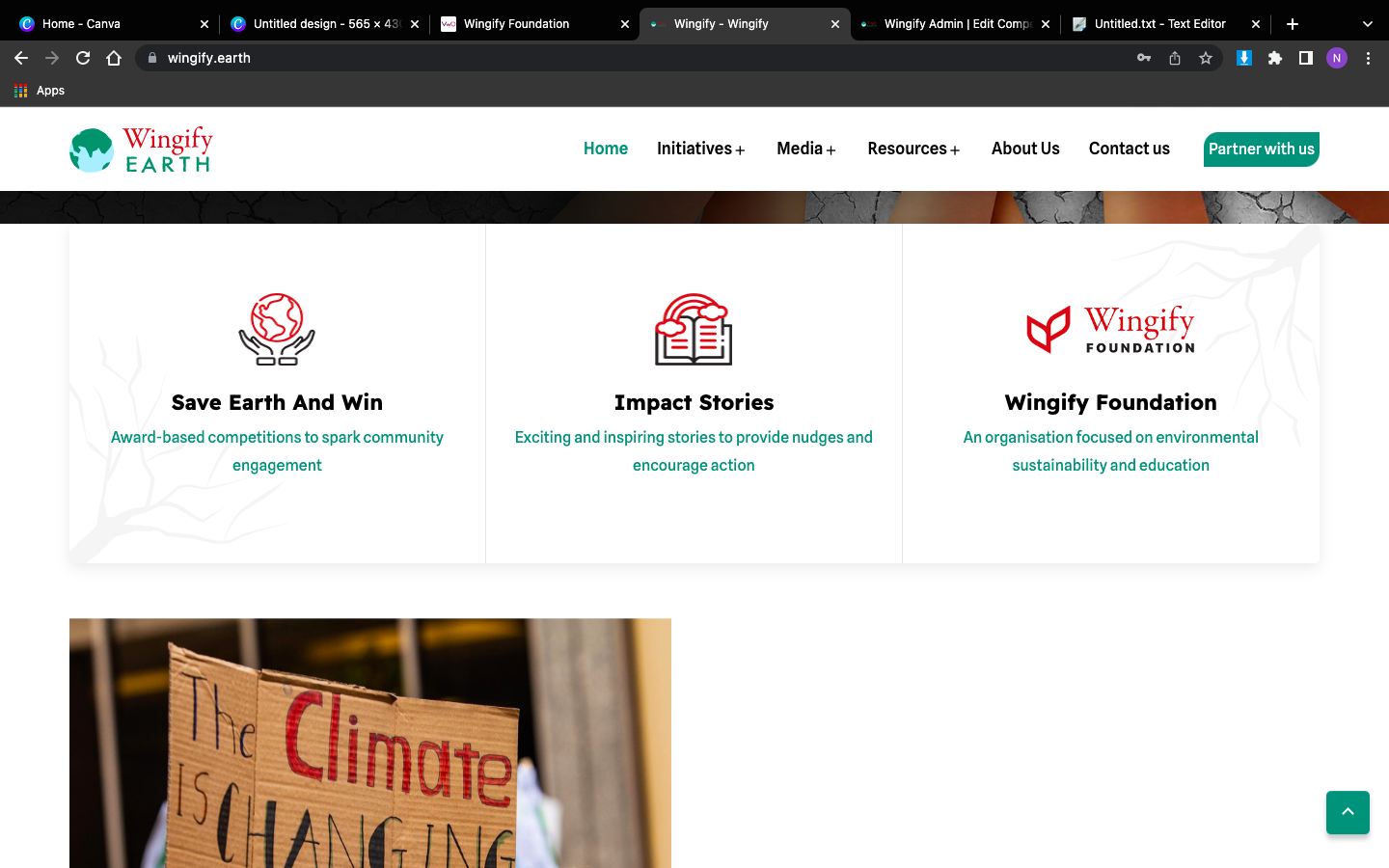
Task: Click the share page icon
Action: click(x=1175, y=58)
